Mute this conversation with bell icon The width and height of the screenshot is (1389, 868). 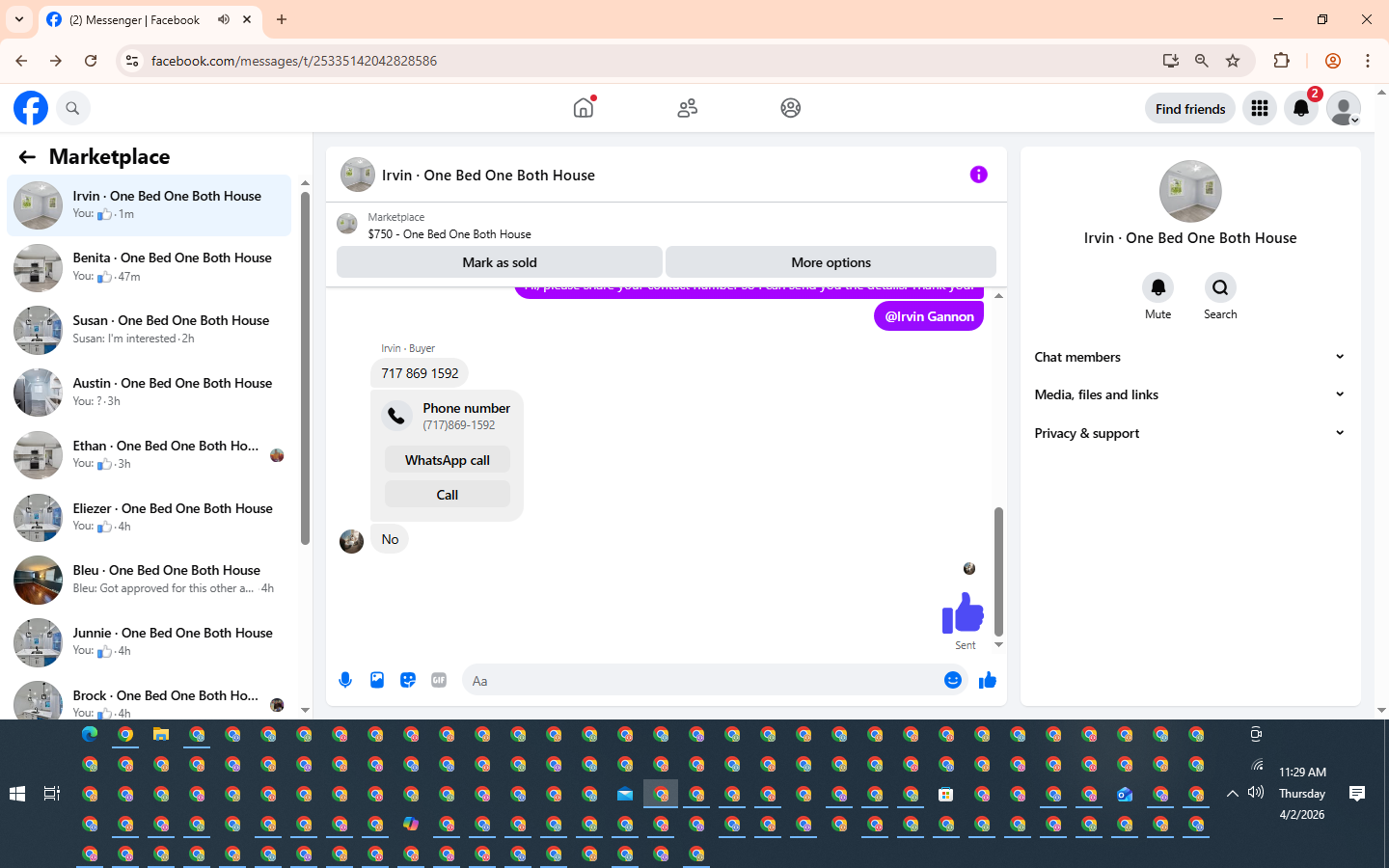pos(1158,287)
